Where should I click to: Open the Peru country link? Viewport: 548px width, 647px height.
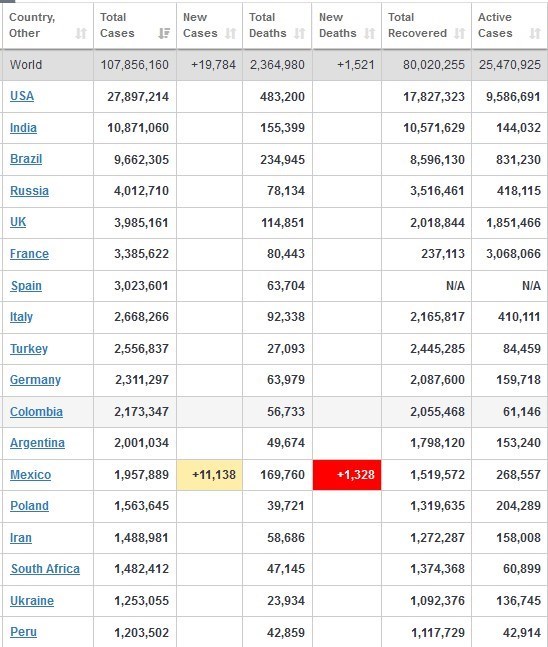[23, 632]
